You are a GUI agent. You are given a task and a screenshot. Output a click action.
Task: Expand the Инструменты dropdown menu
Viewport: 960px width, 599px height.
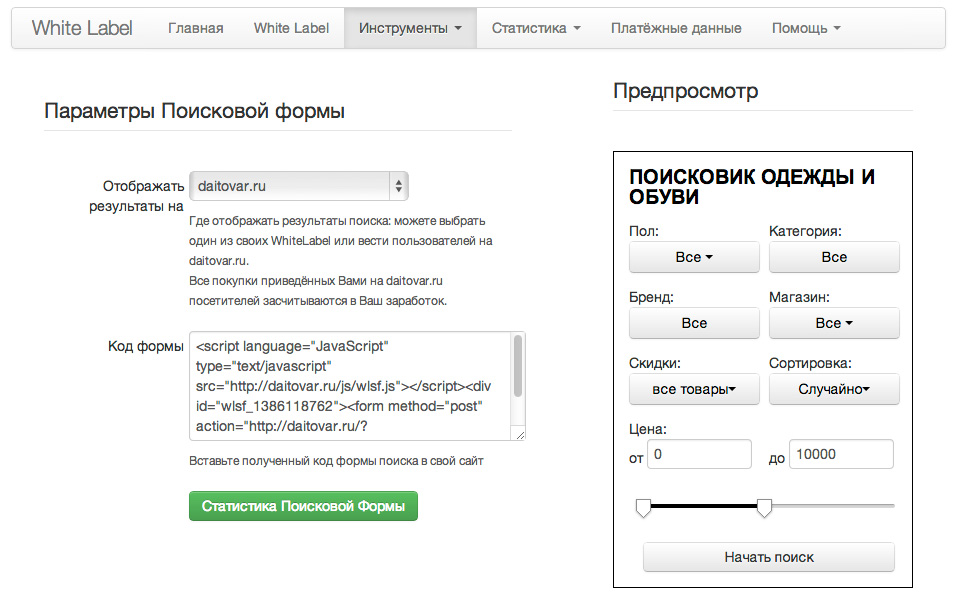tap(410, 28)
